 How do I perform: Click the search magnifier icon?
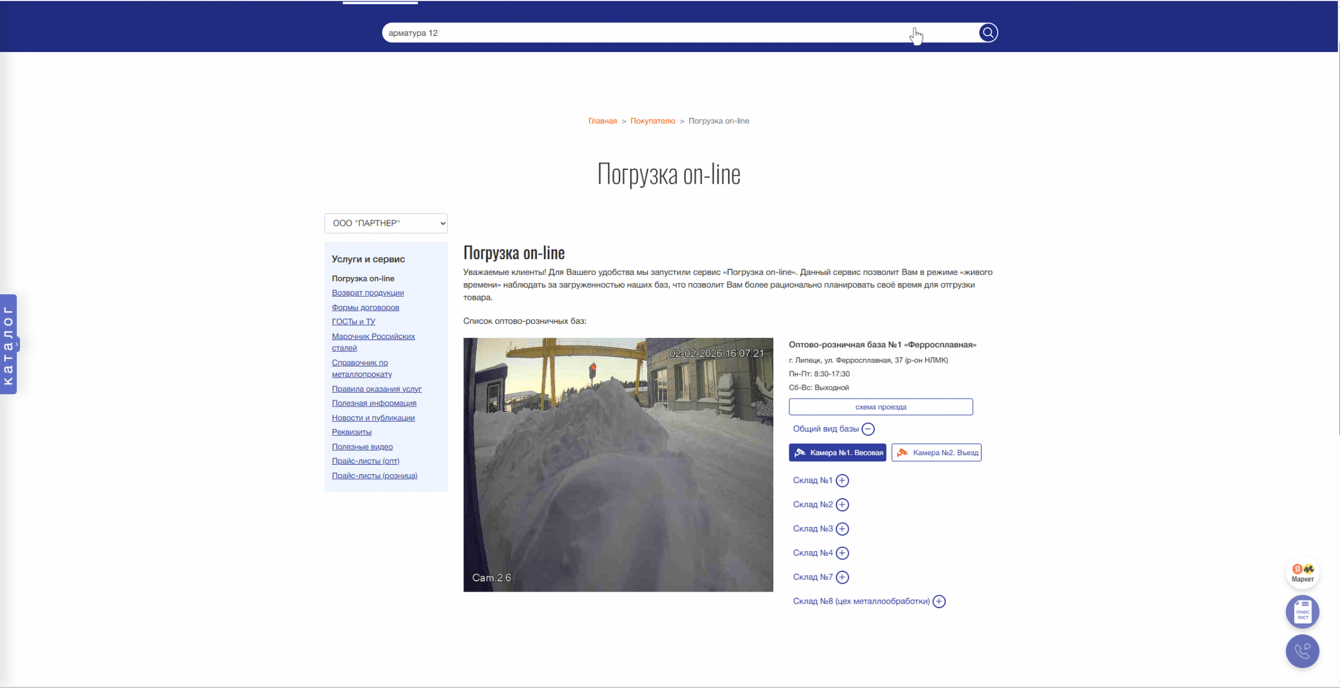click(x=988, y=33)
